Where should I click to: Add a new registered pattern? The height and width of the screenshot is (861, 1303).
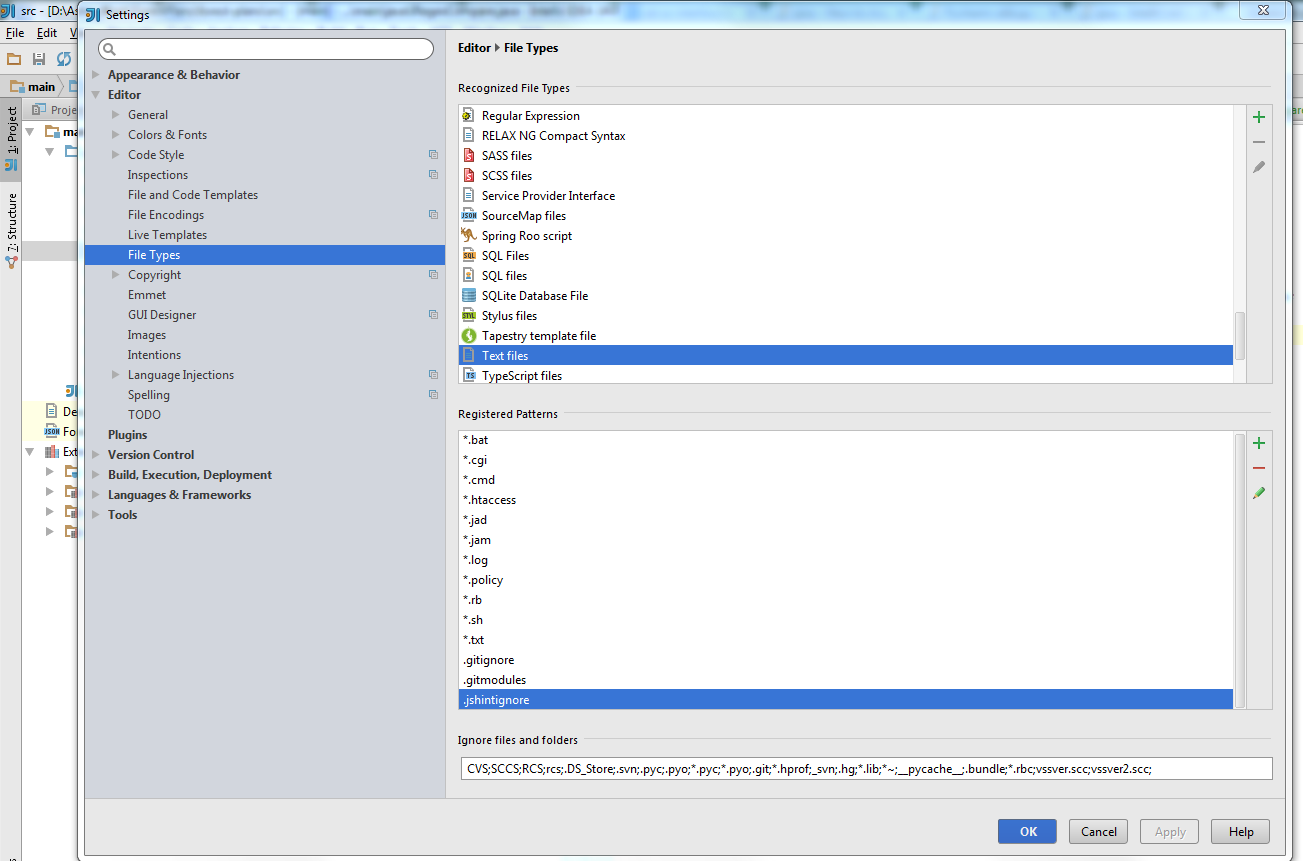click(1259, 443)
